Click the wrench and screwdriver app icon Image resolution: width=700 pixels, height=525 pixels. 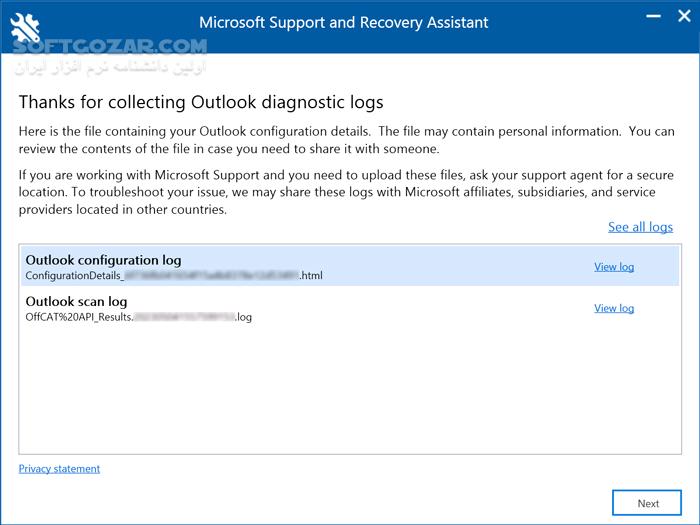pos(25,28)
